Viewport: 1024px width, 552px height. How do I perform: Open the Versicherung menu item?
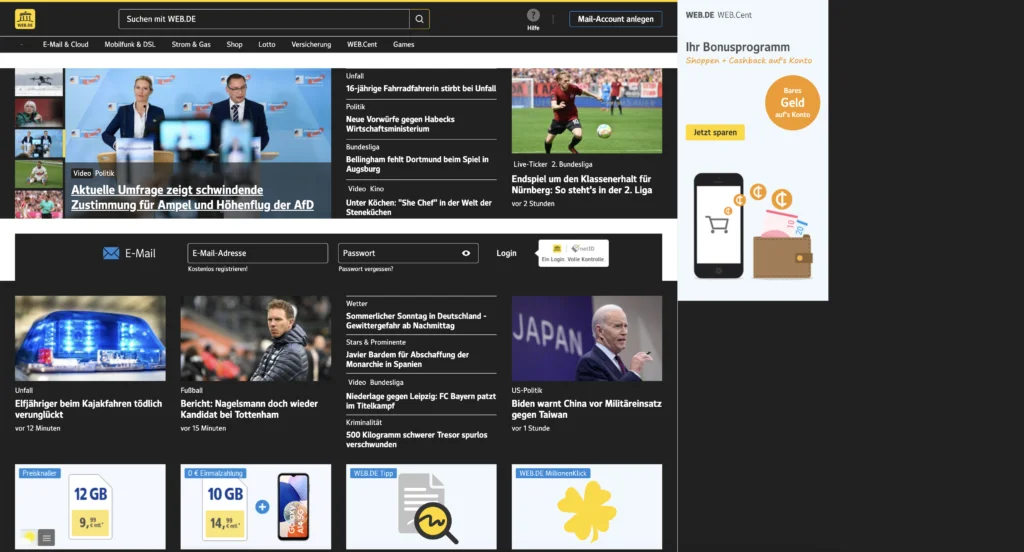311,44
